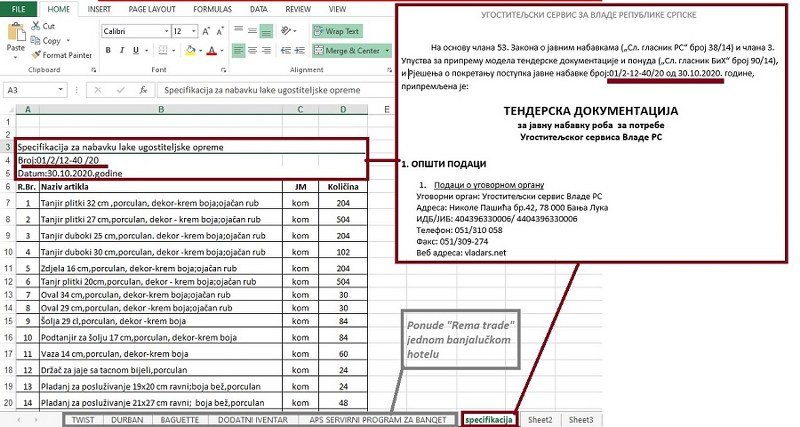Expand the Merge & Center dropdown arrow

[387, 51]
